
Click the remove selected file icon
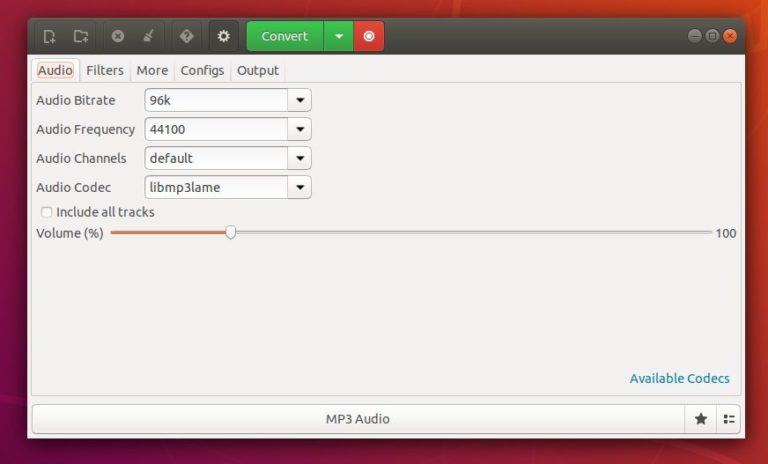118,36
